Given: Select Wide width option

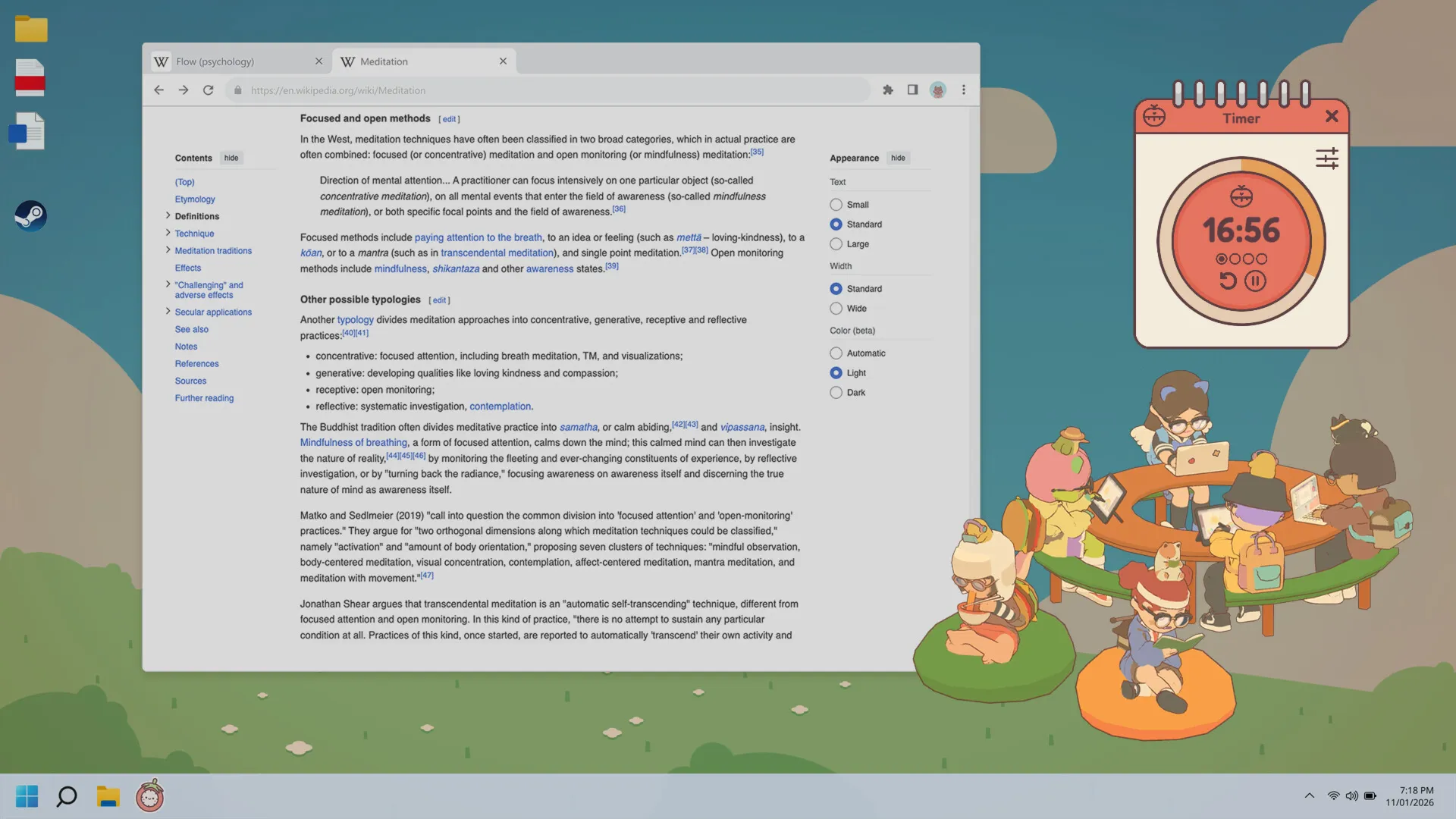Looking at the screenshot, I should pyautogui.click(x=836, y=308).
